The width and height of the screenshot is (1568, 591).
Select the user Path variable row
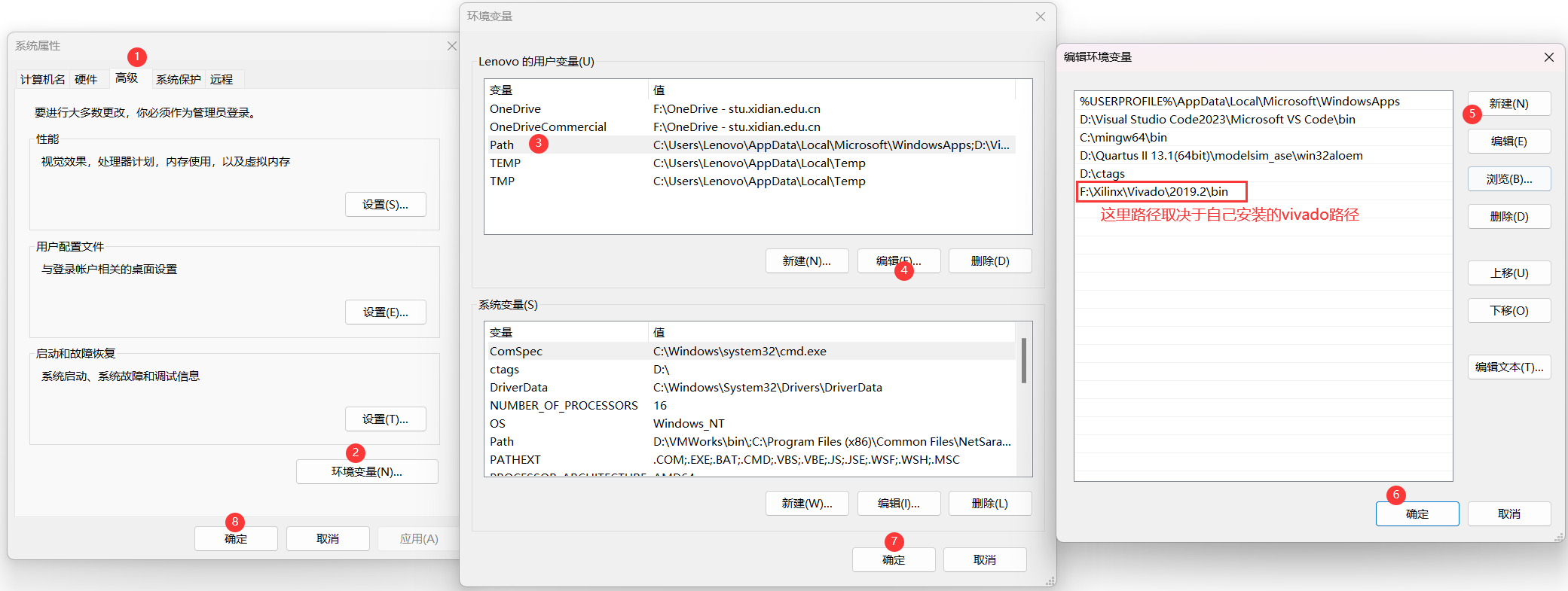click(750, 145)
